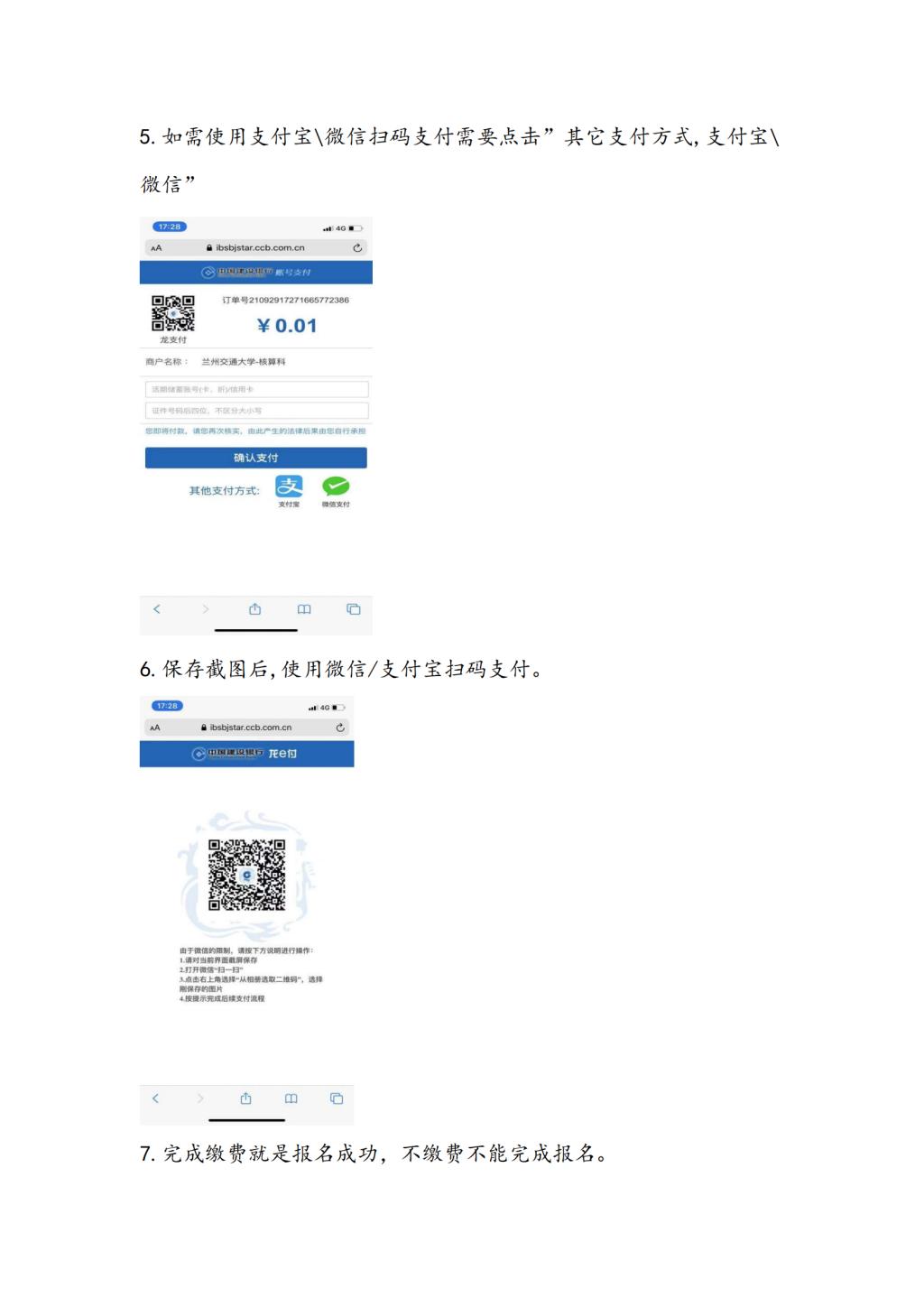The image size is (924, 1307).
Task: Tap the back arrow in lower browser toolbar
Action: 155,1098
